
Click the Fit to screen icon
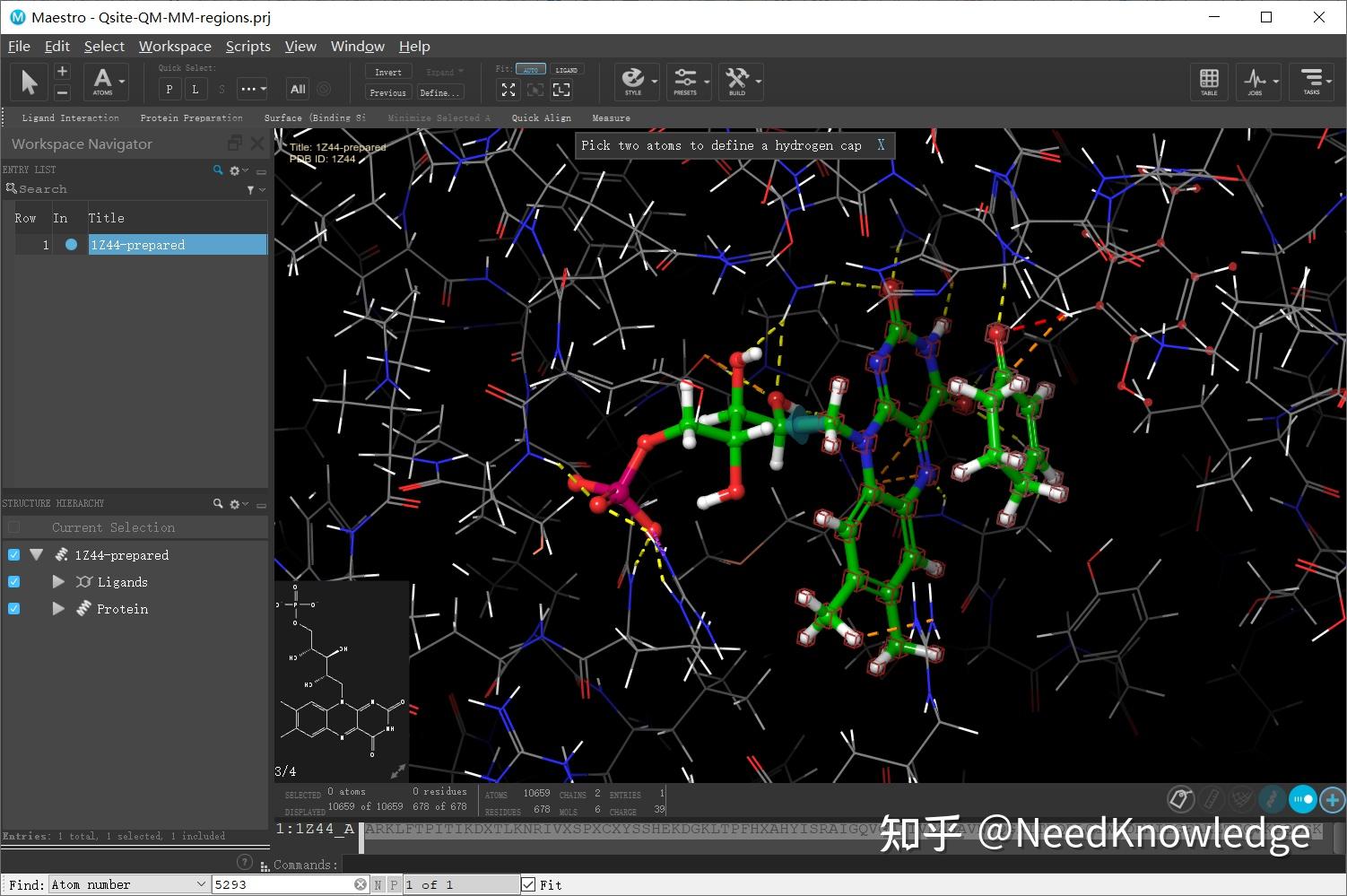pyautogui.click(x=508, y=90)
